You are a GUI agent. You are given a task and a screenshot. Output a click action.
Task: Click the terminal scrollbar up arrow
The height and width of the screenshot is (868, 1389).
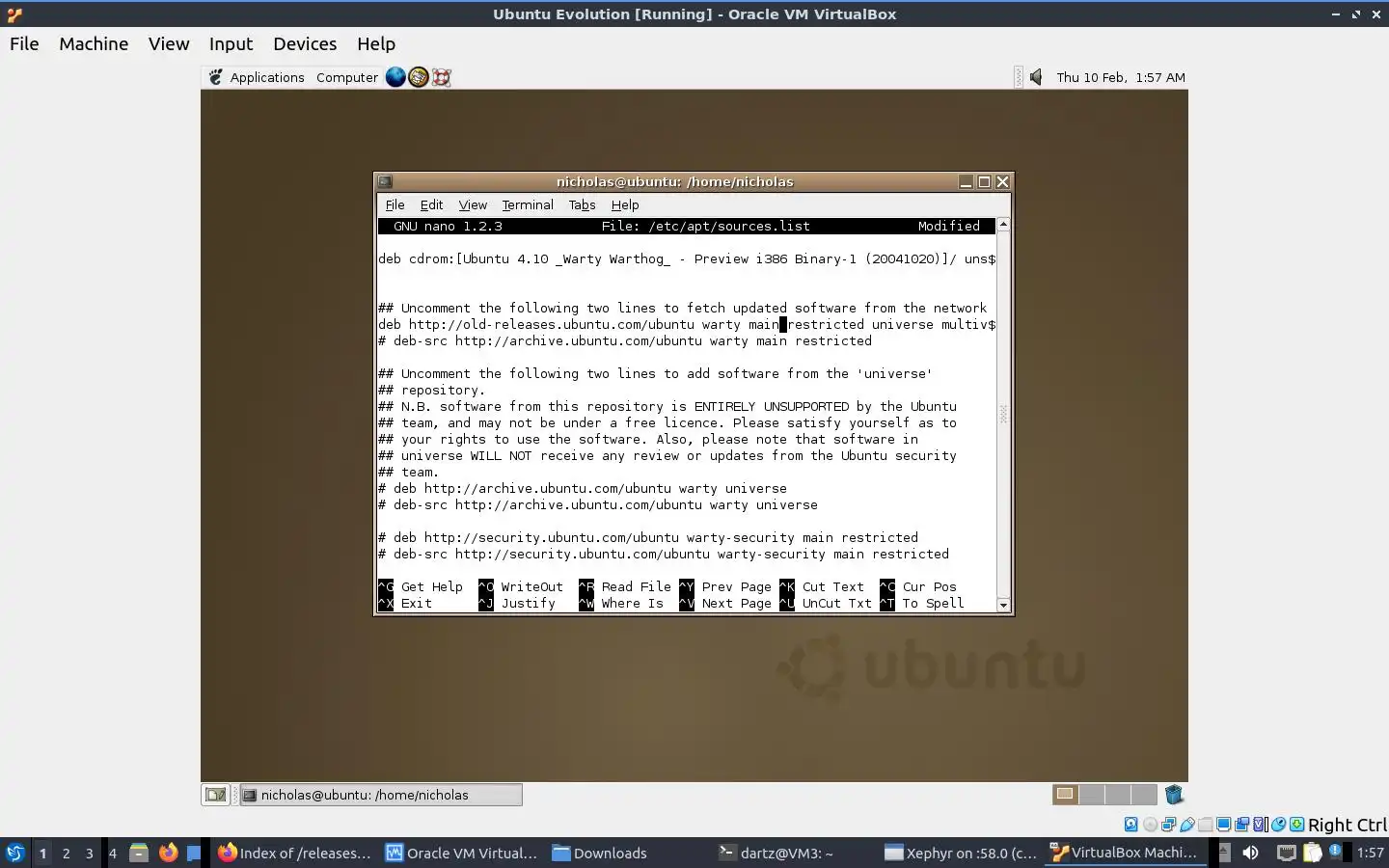(1003, 225)
